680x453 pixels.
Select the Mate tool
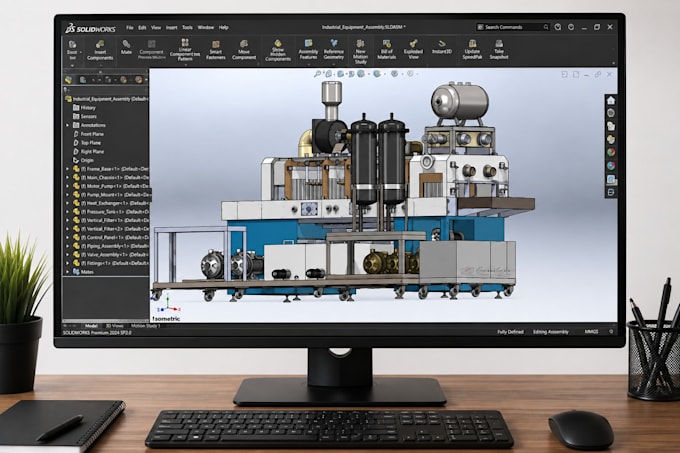click(x=126, y=47)
